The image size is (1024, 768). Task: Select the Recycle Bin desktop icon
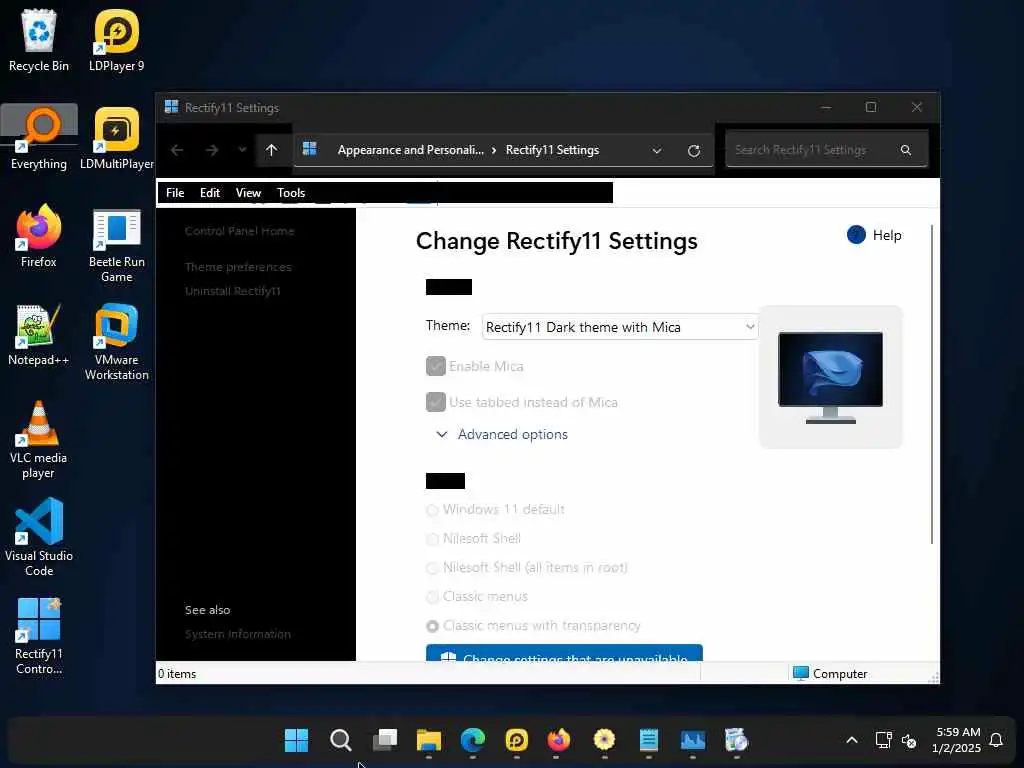pyautogui.click(x=39, y=40)
